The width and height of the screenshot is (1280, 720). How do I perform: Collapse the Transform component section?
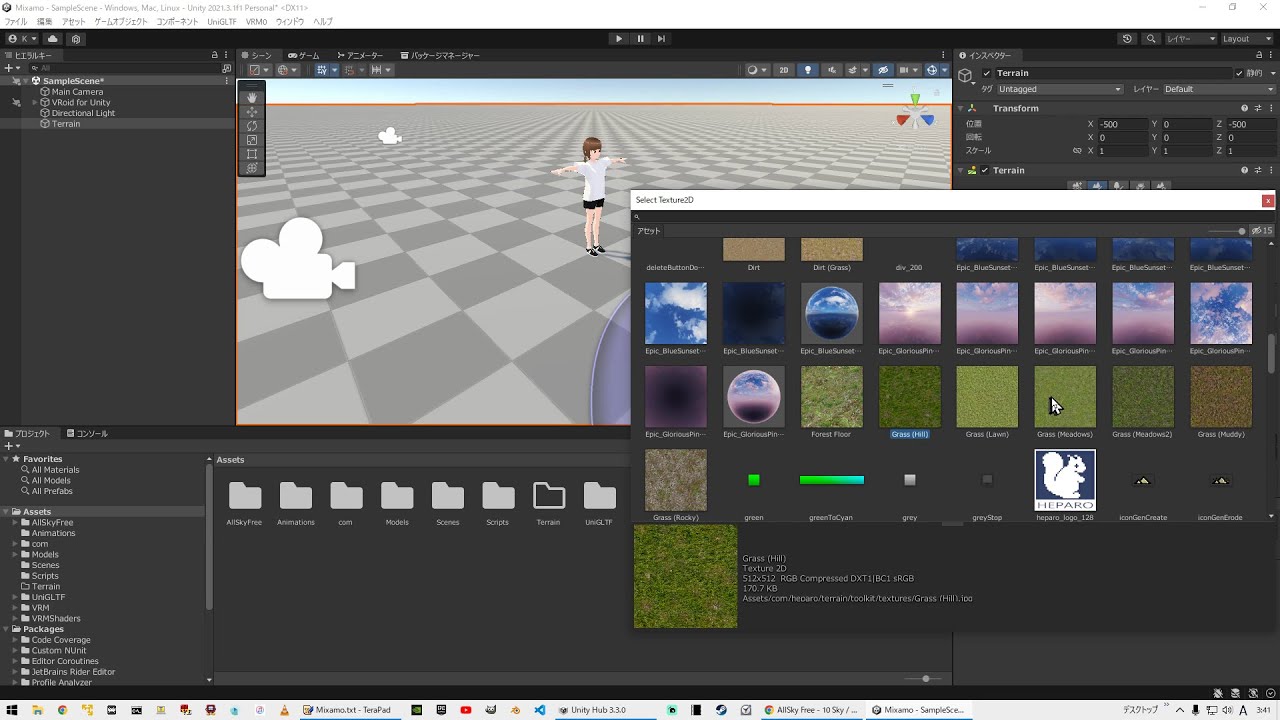[x=961, y=108]
